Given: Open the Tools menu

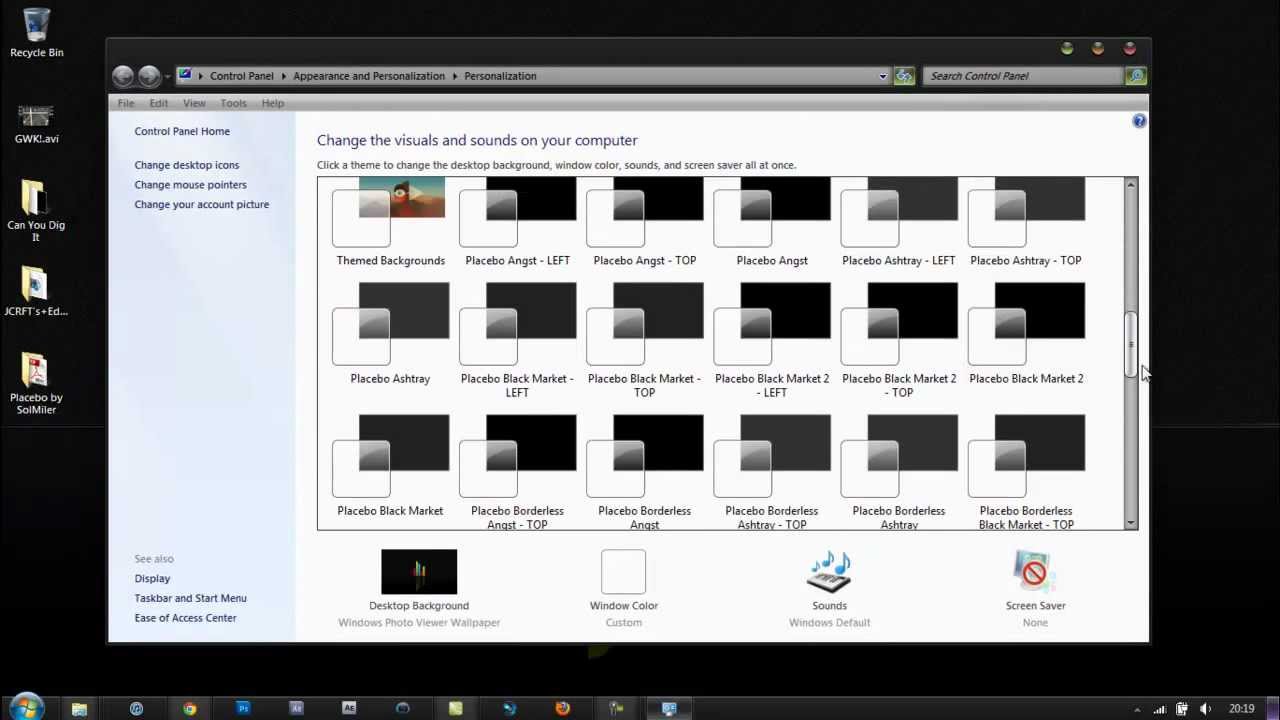Looking at the screenshot, I should [233, 103].
